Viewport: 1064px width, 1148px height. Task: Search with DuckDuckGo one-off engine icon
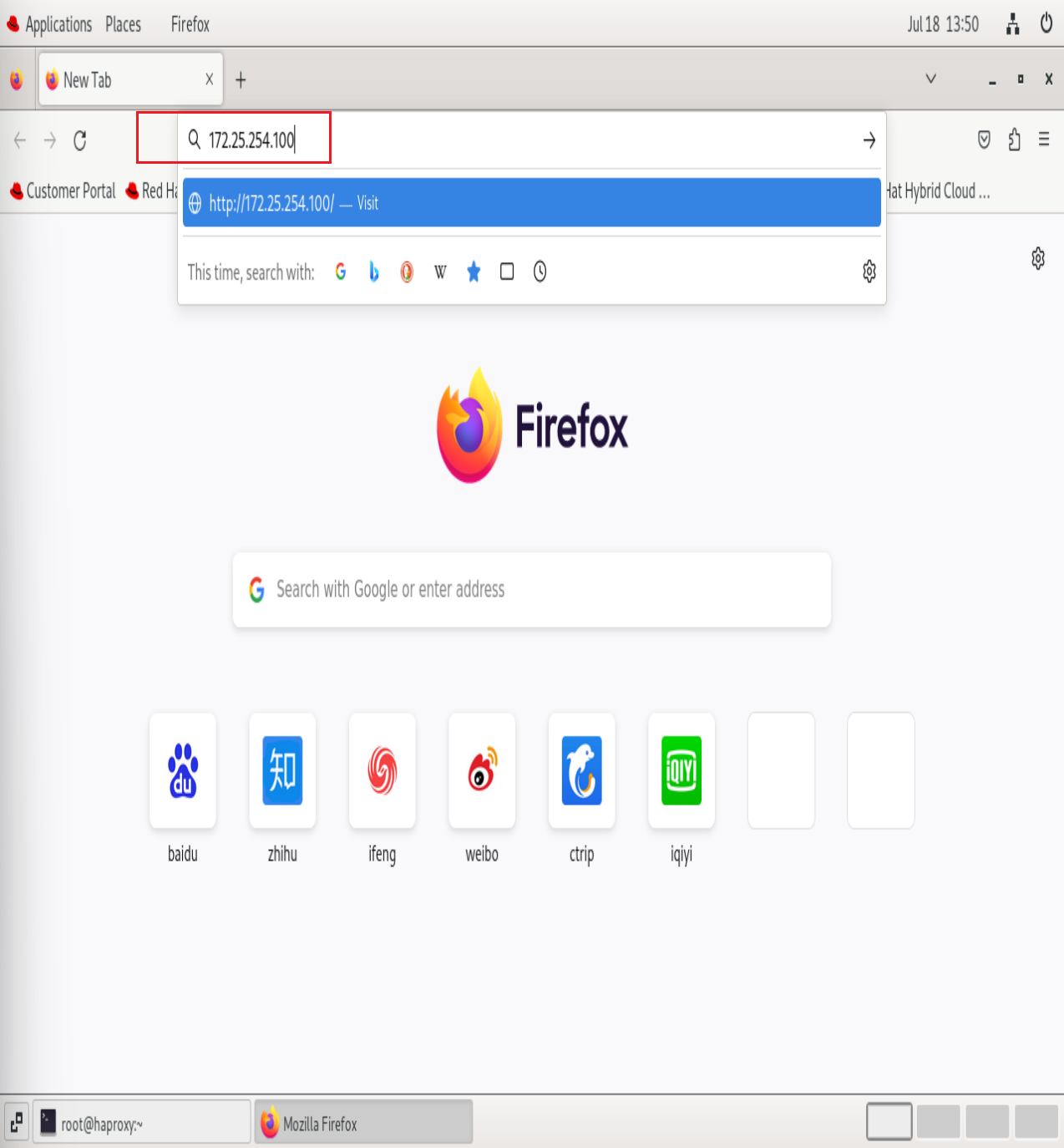pyautogui.click(x=407, y=272)
